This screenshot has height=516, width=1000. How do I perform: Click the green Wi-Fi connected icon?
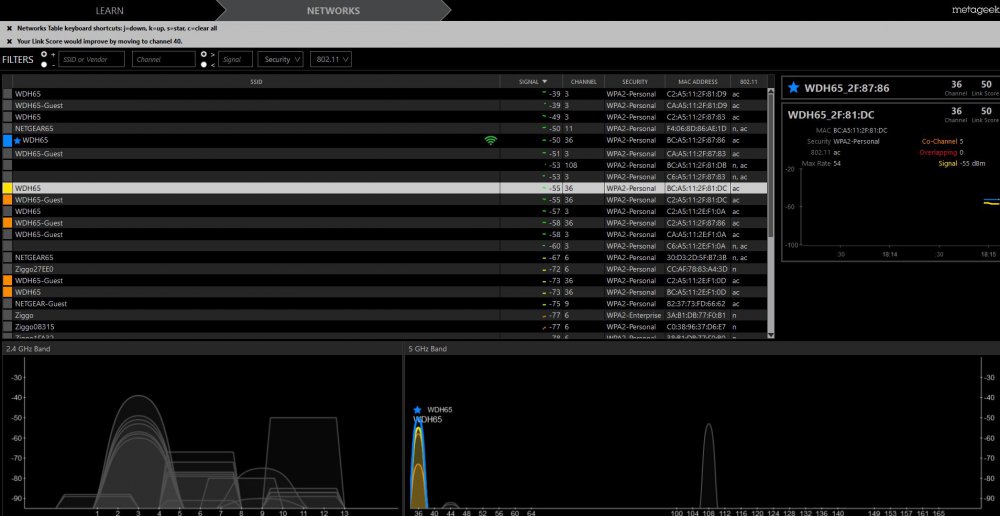[490, 140]
